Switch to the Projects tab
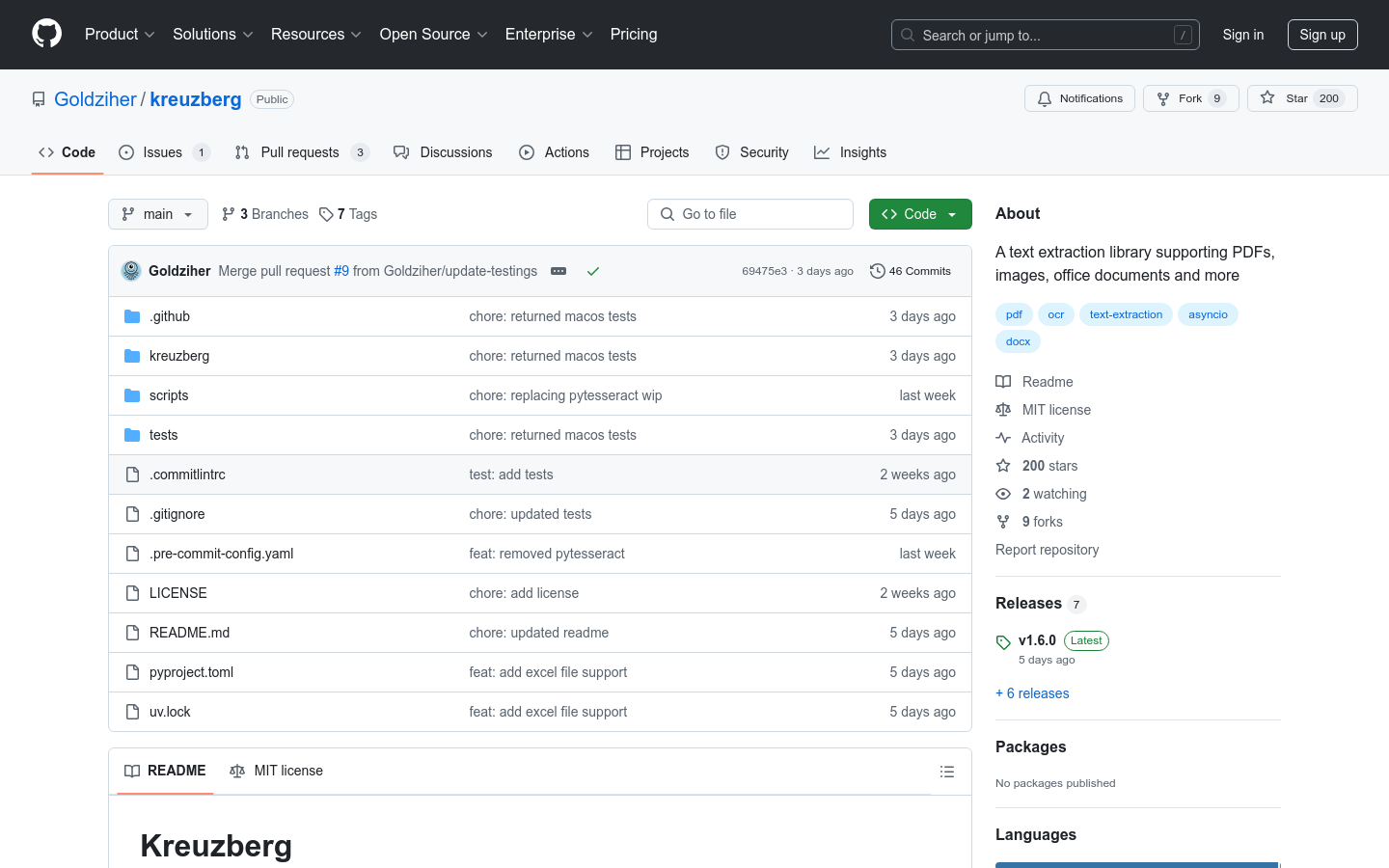The image size is (1389, 868). coord(652,152)
